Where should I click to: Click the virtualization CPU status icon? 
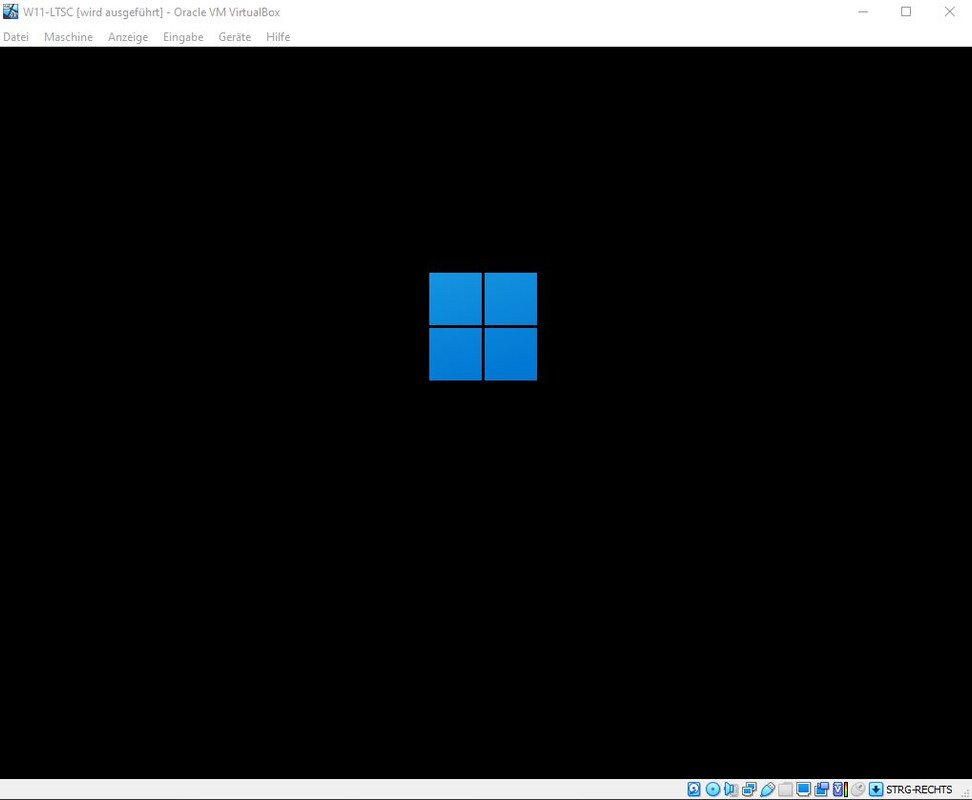click(x=840, y=789)
